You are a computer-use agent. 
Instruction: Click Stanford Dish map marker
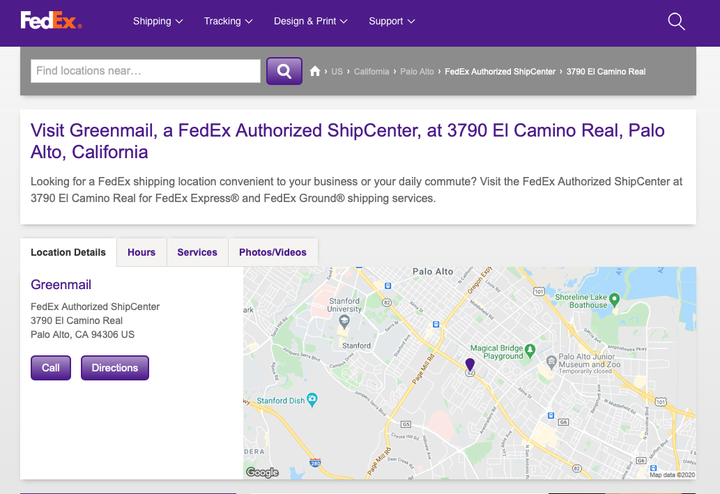[312, 400]
